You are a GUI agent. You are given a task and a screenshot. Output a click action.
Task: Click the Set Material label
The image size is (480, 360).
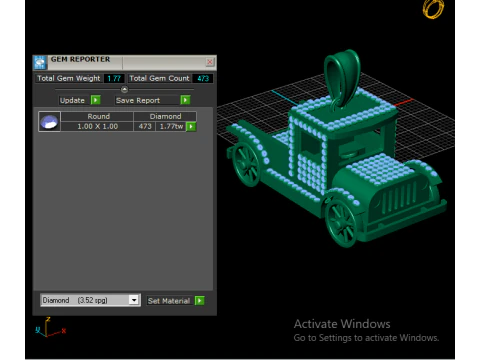[169, 301]
